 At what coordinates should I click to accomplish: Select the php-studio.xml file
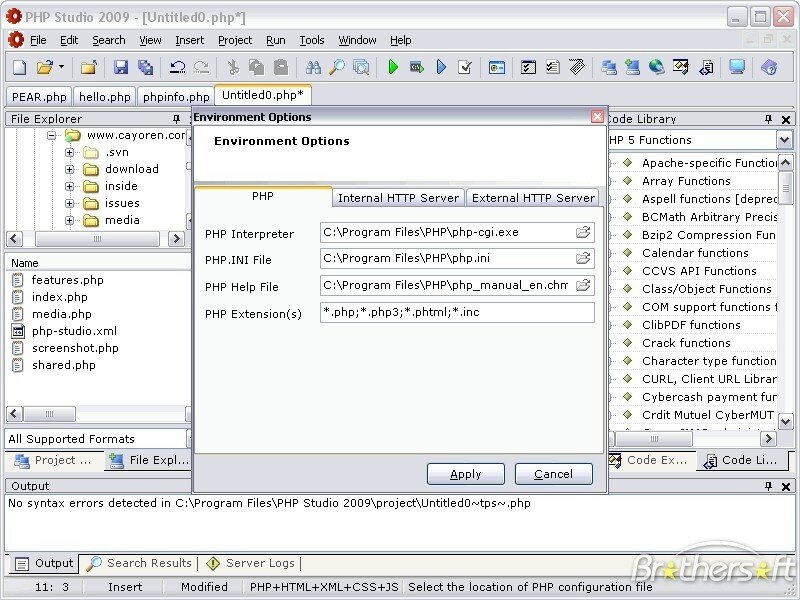coord(74,331)
